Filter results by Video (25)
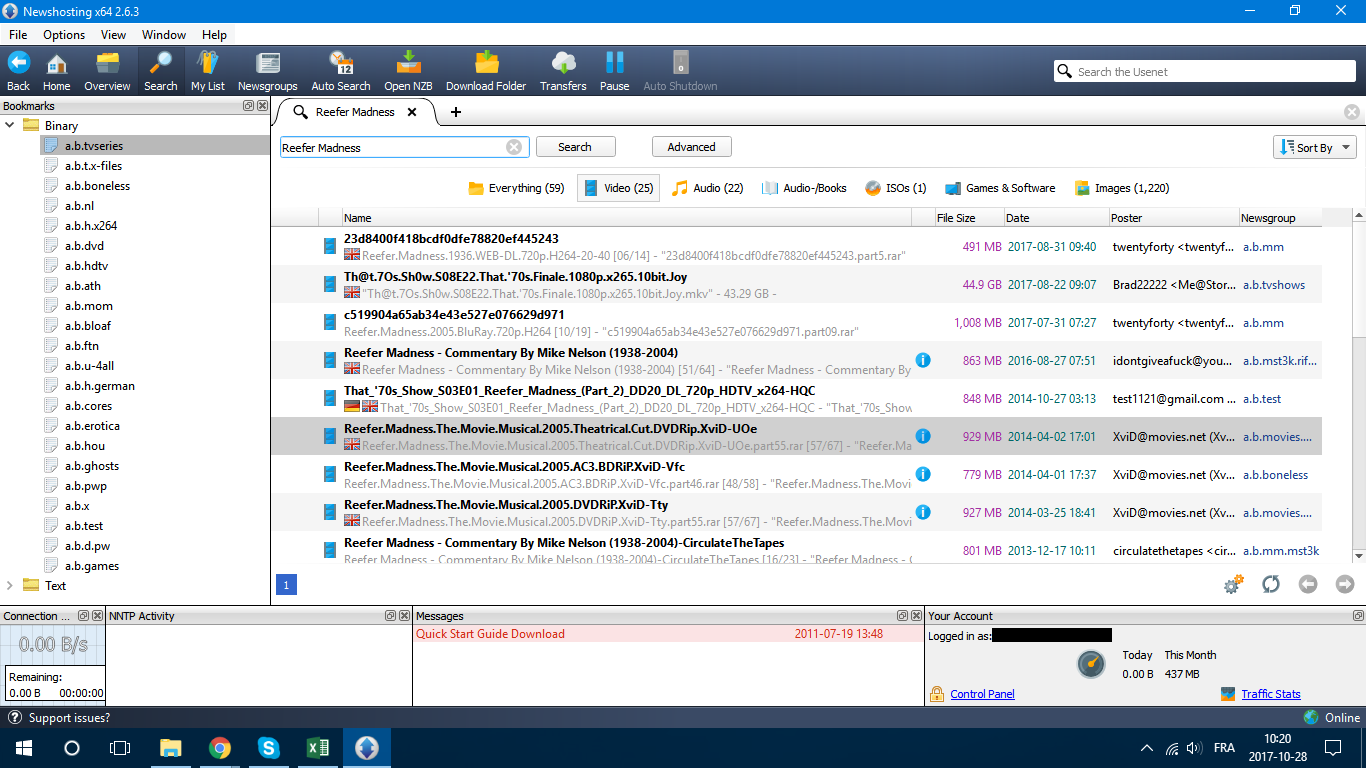 [618, 188]
